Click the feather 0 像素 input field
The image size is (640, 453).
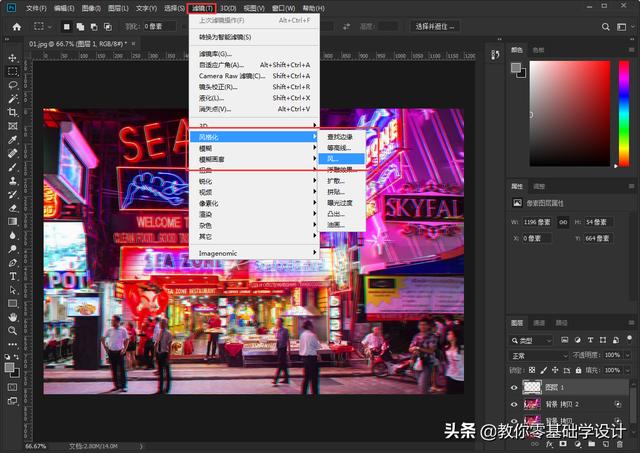click(159, 27)
